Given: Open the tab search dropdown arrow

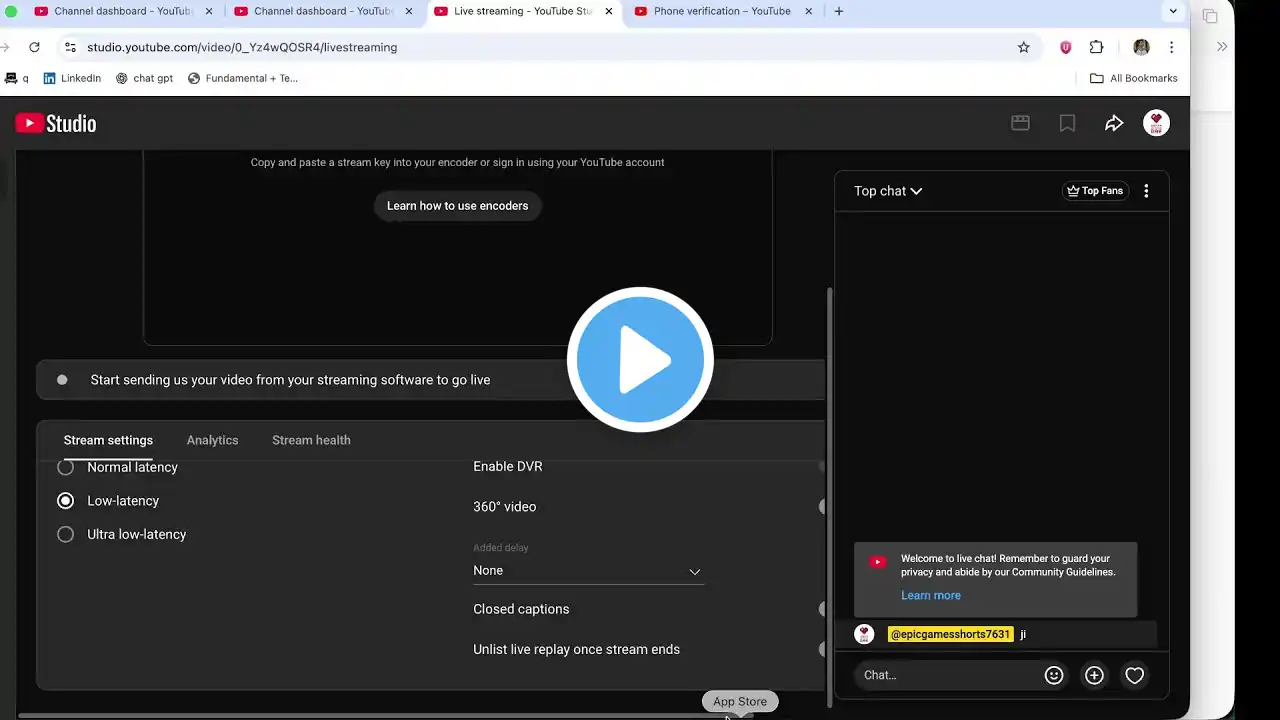Looking at the screenshot, I should 1173,11.
